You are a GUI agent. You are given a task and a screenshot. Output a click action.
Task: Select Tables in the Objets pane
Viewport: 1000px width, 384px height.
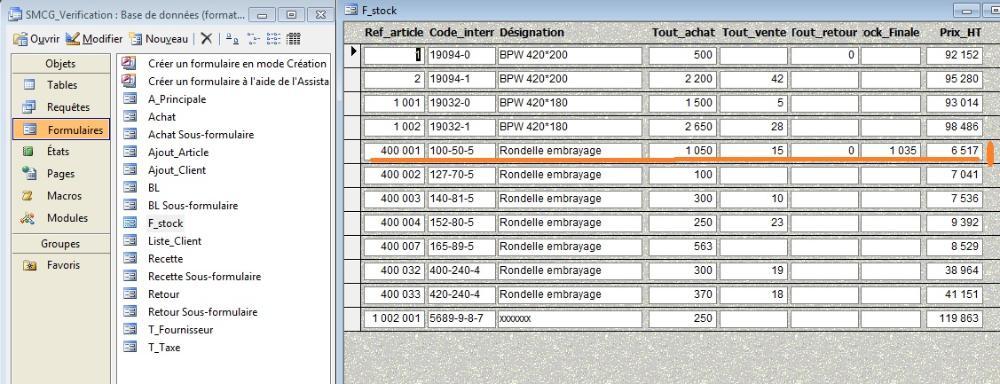coord(61,85)
